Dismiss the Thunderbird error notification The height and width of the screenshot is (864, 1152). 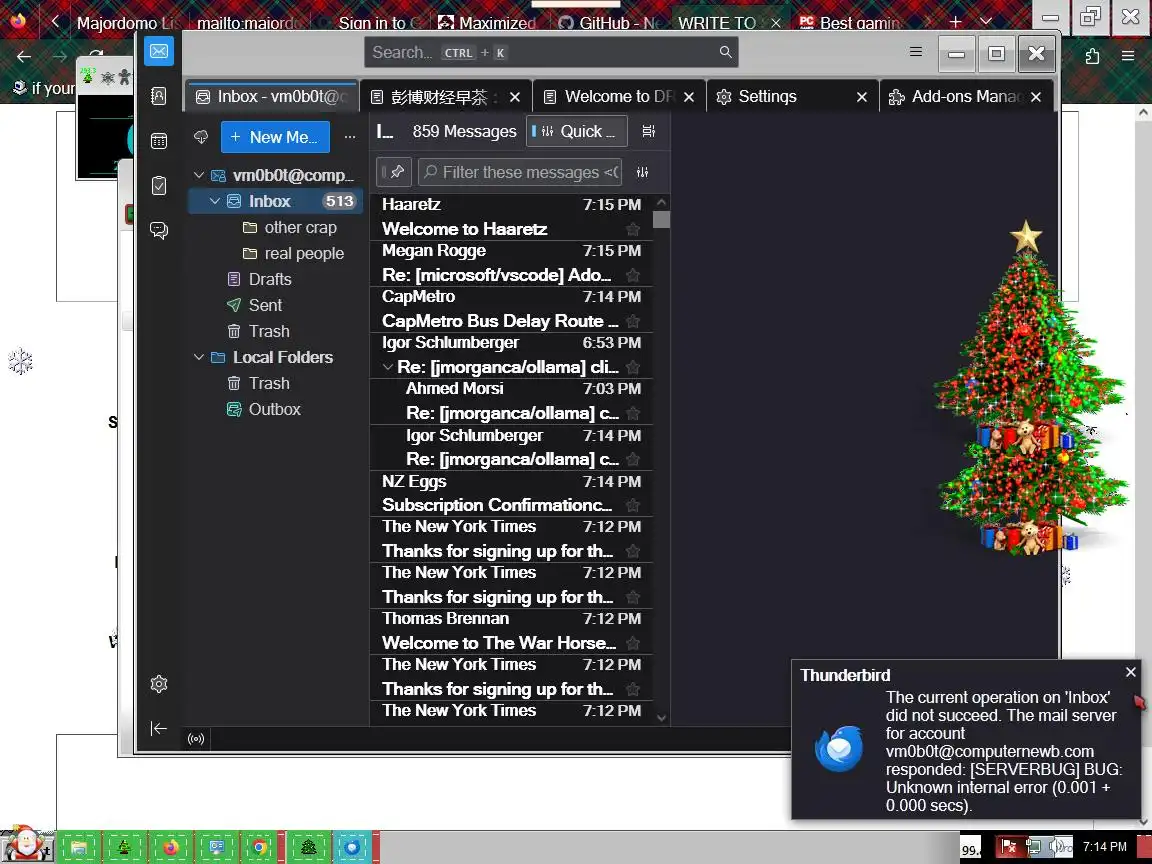pyautogui.click(x=1131, y=672)
